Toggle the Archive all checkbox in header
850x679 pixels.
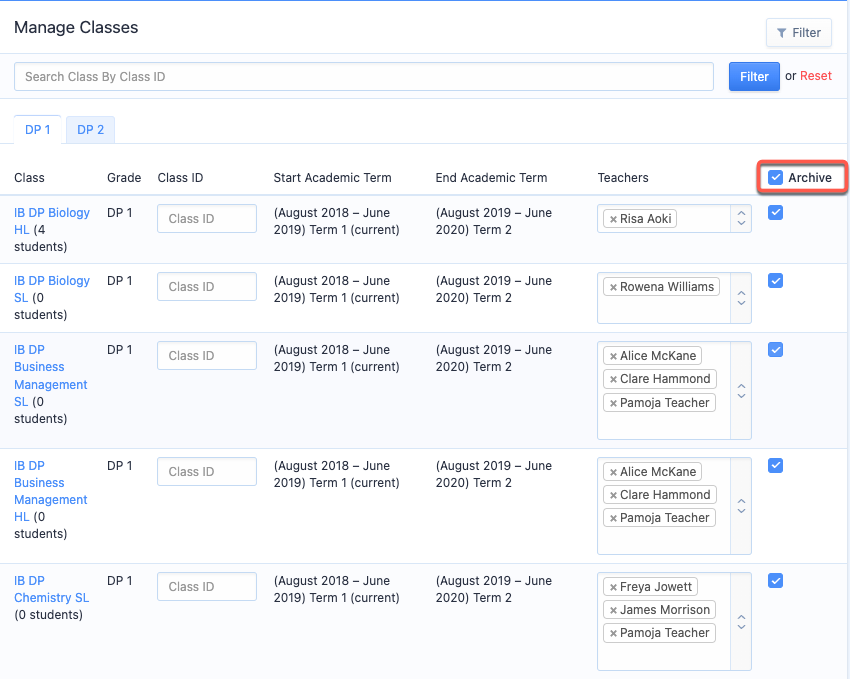tap(775, 177)
